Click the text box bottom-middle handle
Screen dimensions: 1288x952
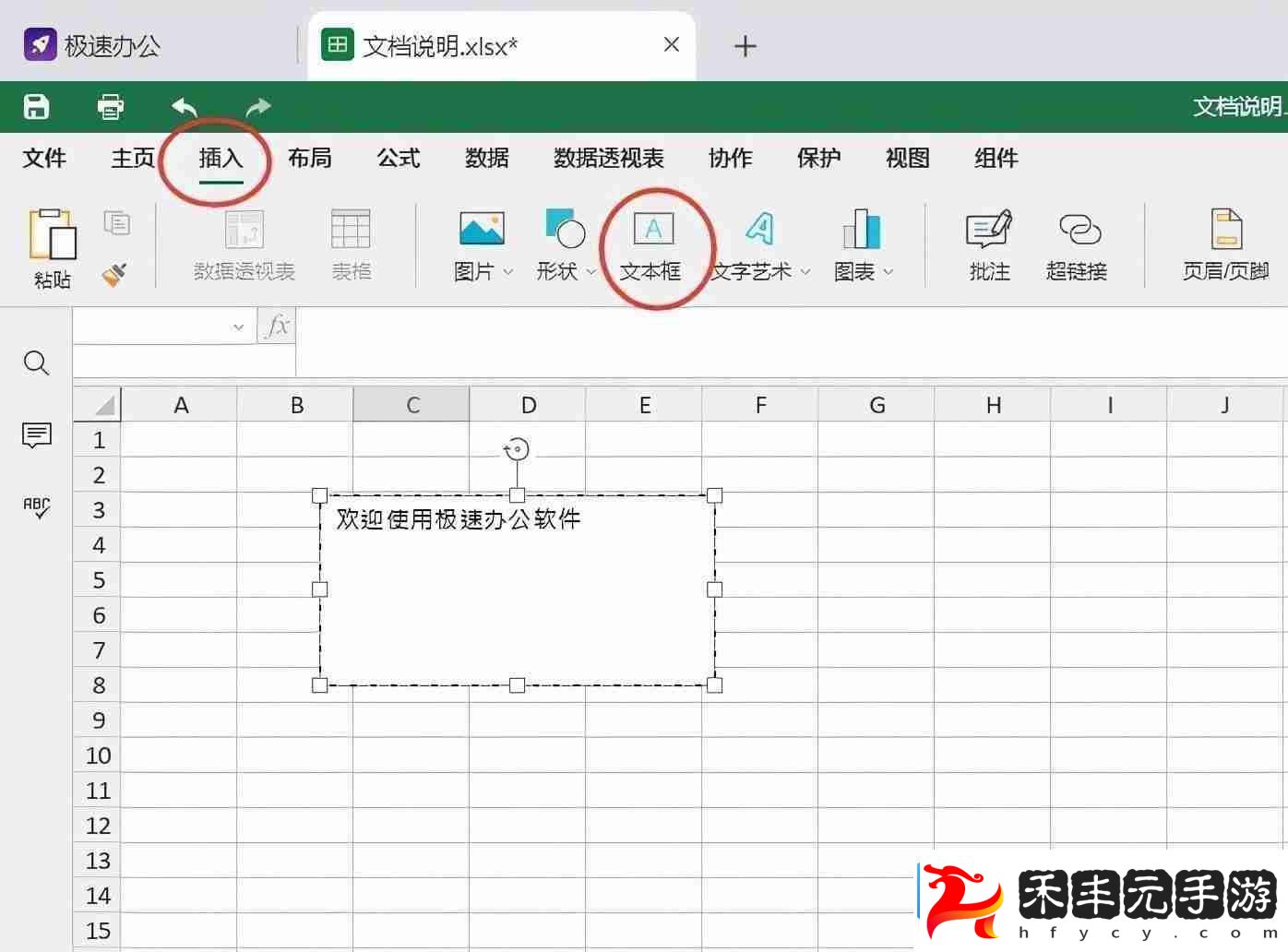[518, 685]
